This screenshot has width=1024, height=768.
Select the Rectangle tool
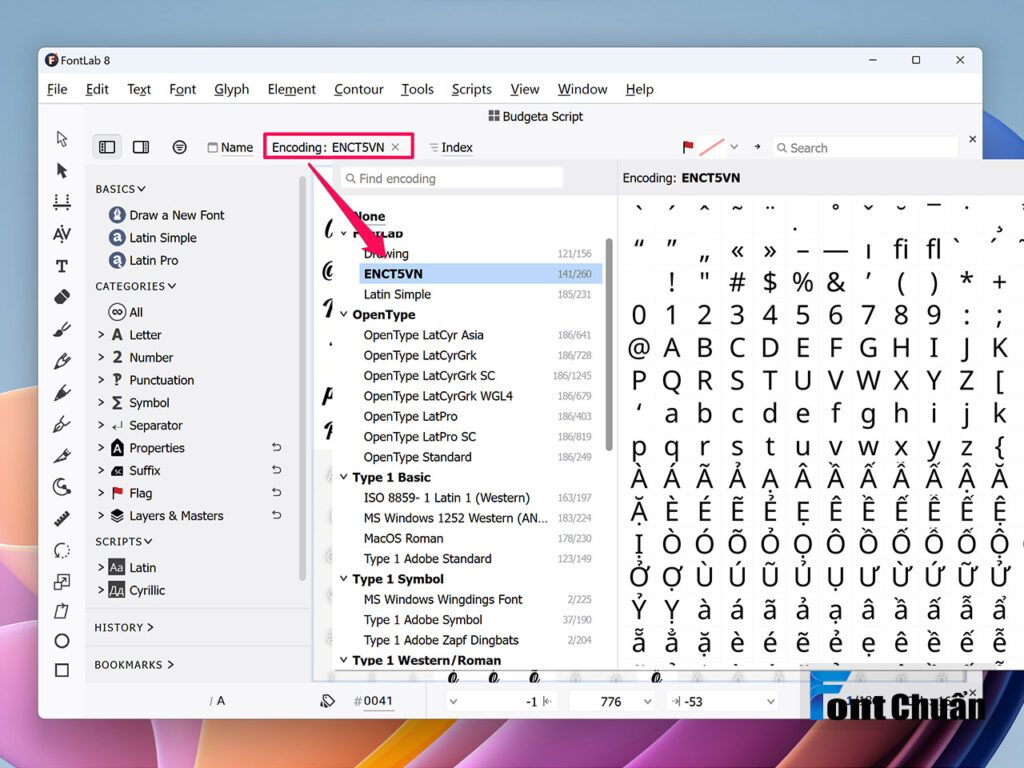[62, 670]
